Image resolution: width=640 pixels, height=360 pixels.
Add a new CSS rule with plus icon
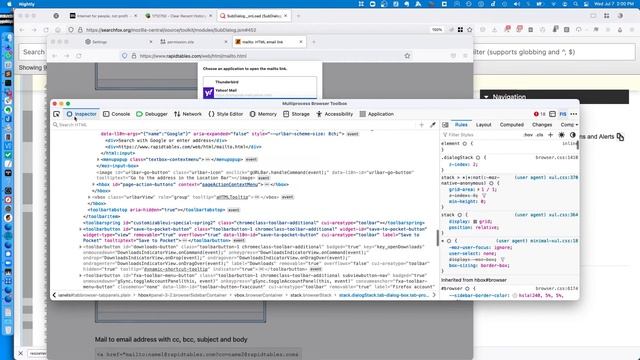click(550, 135)
